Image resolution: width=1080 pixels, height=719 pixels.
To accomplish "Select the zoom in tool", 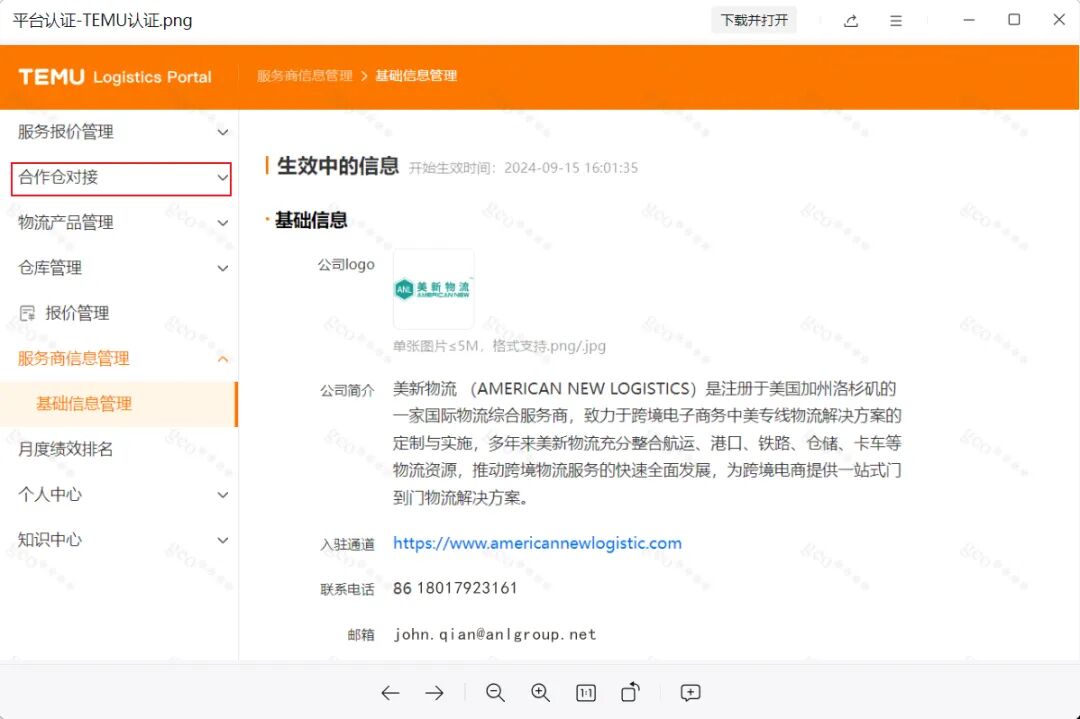I will point(541,692).
